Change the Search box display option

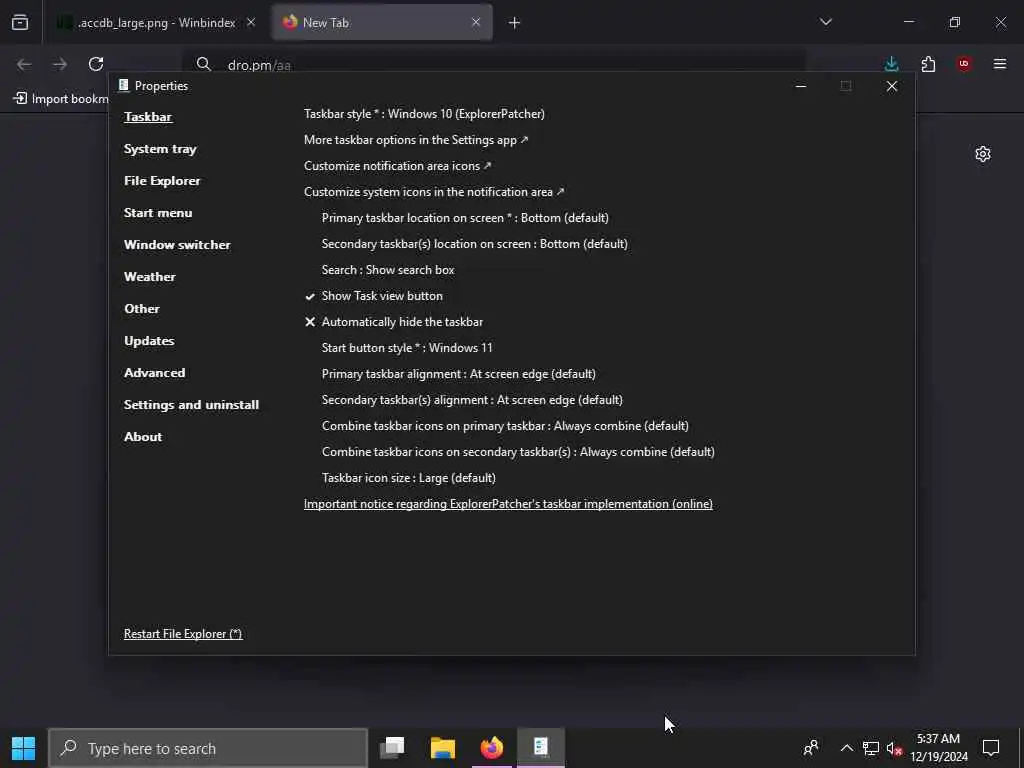pyautogui.click(x=388, y=270)
